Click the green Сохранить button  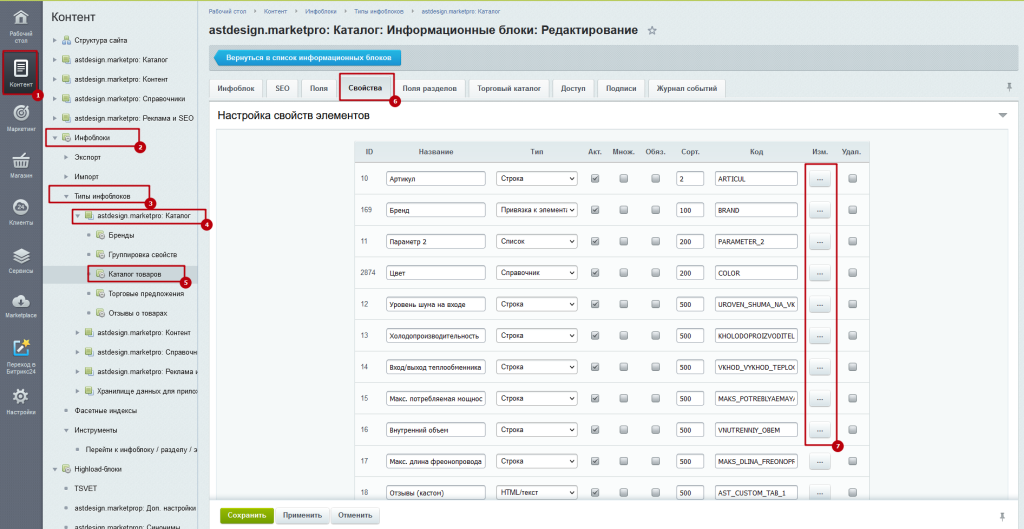click(x=247, y=515)
